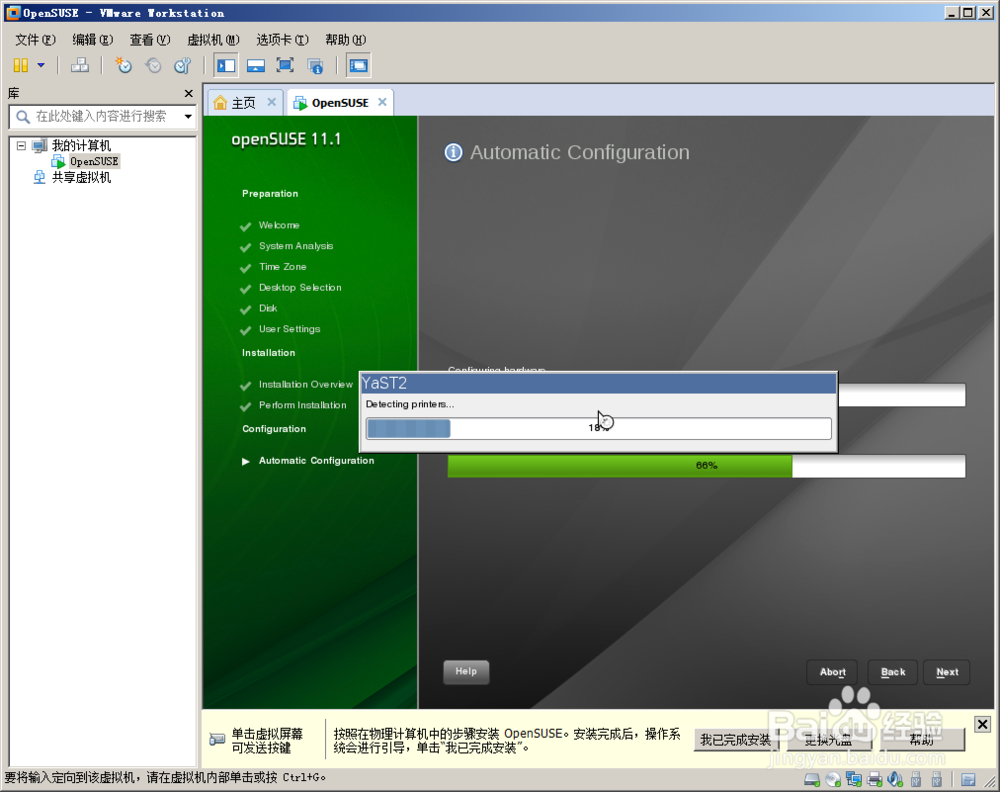The image size is (1000, 792).
Task: Click the YaST2 dialog title bar
Action: (x=598, y=383)
